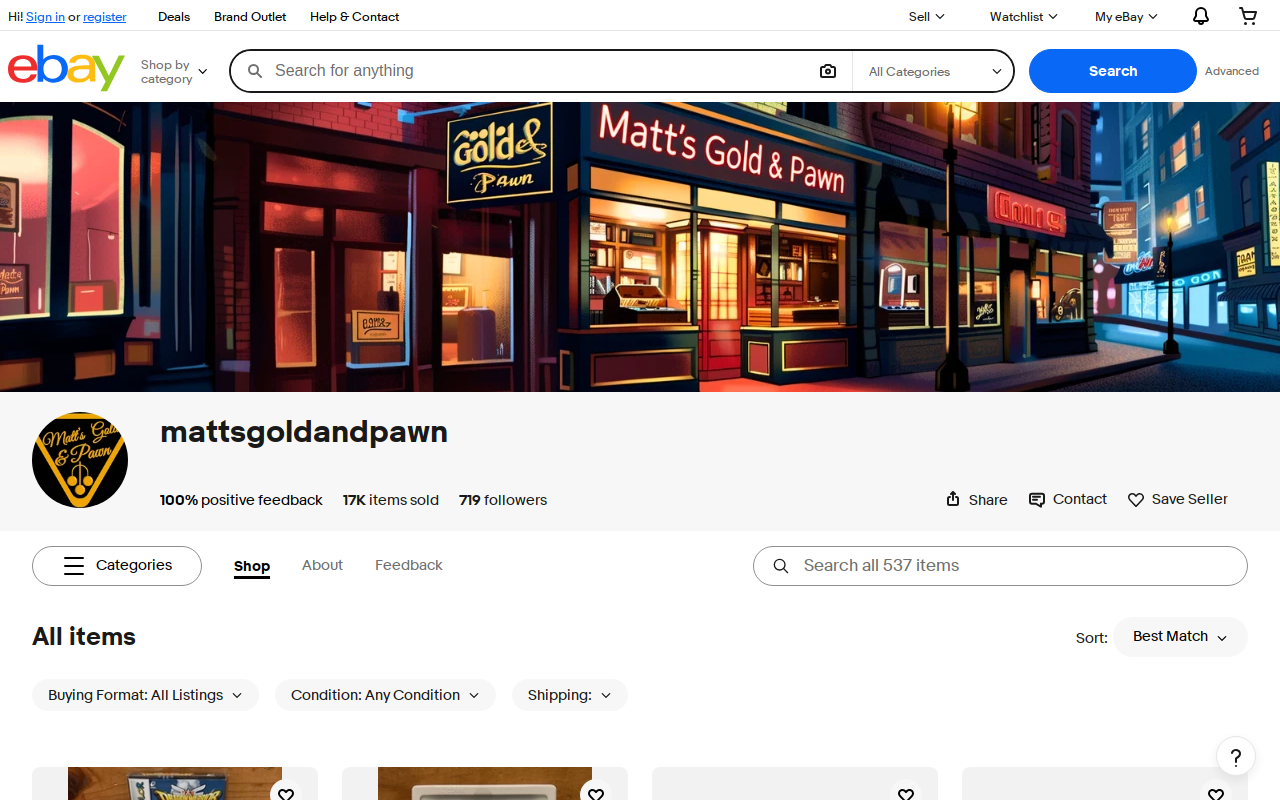Screen dimensions: 1280x800
Task: Open the All Categories select box
Action: pyautogui.click(x=934, y=72)
